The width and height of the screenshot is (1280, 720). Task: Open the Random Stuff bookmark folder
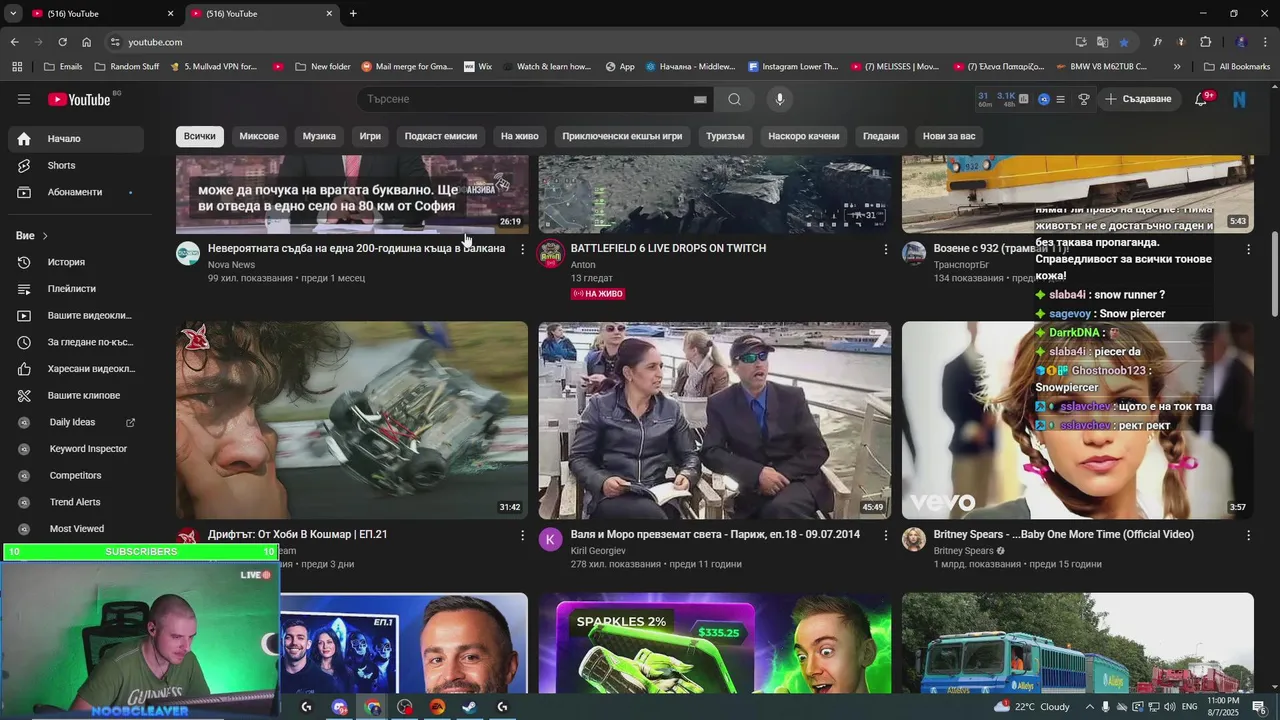pos(127,67)
